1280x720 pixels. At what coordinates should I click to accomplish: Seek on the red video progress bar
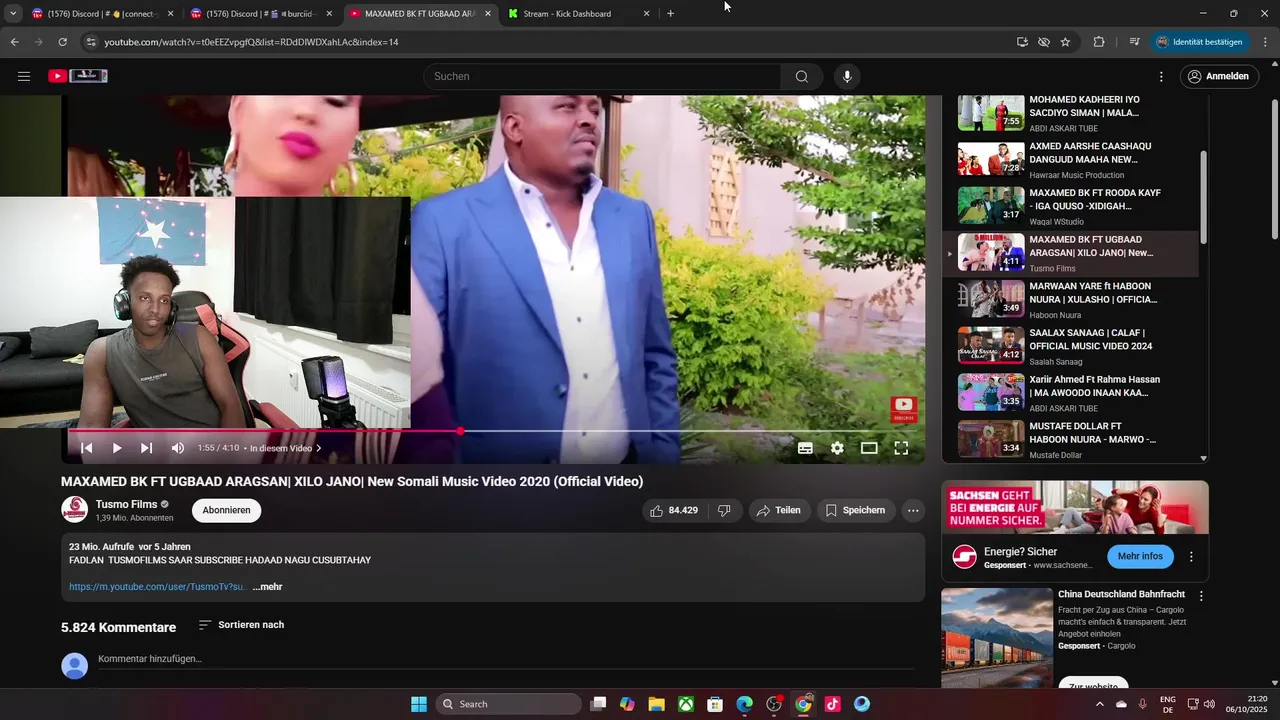point(495,431)
